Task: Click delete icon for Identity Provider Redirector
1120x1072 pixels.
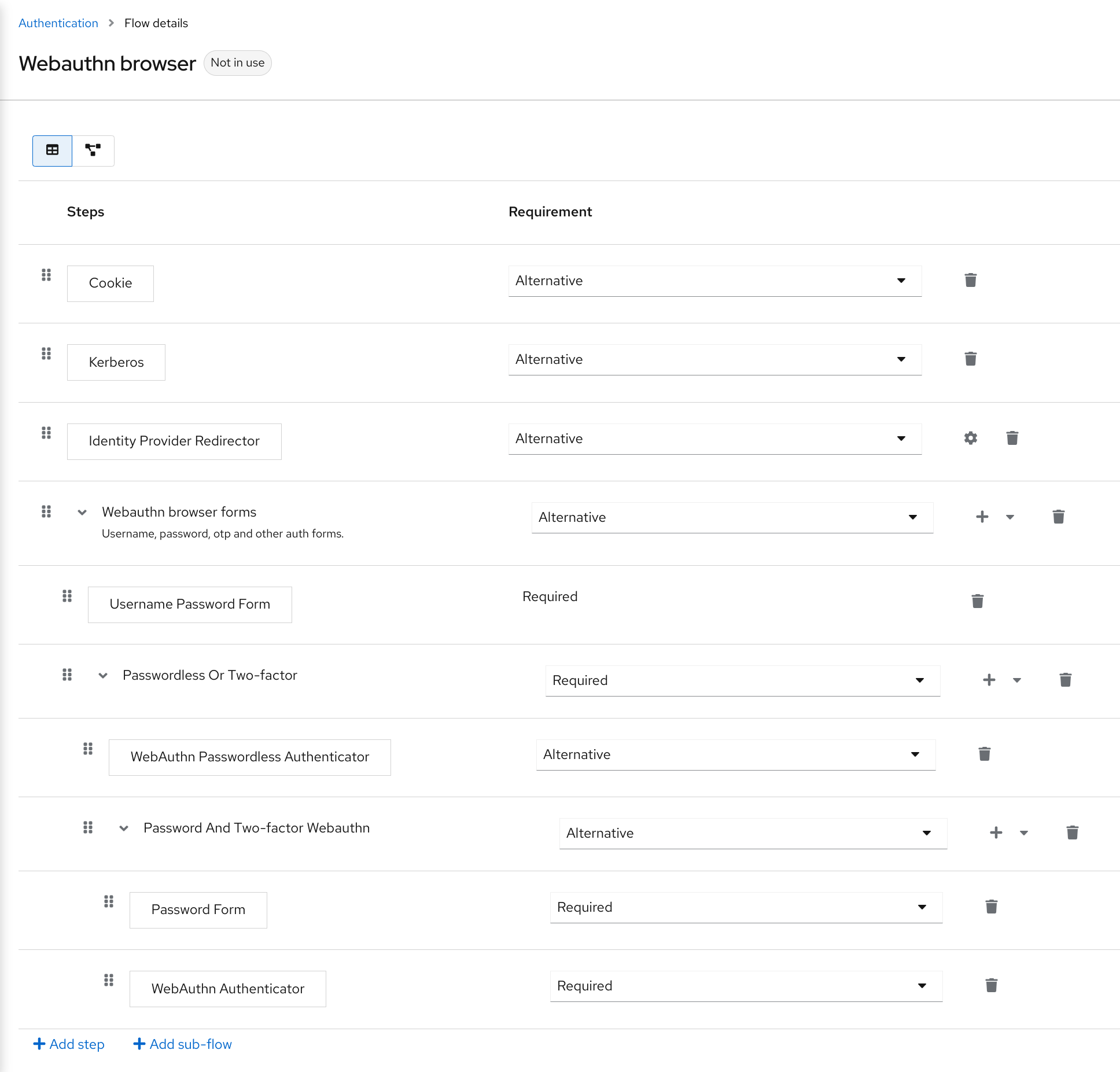Action: (1012, 438)
